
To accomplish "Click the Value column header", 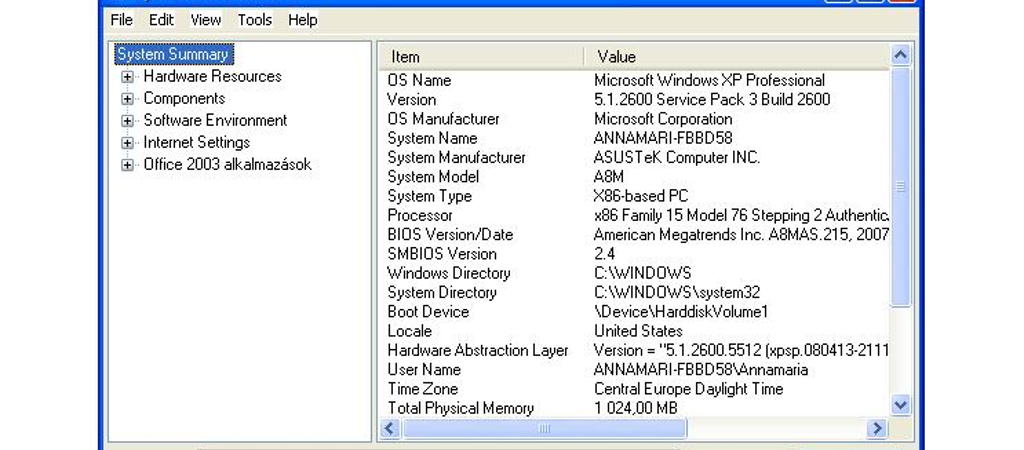I will tap(737, 57).
